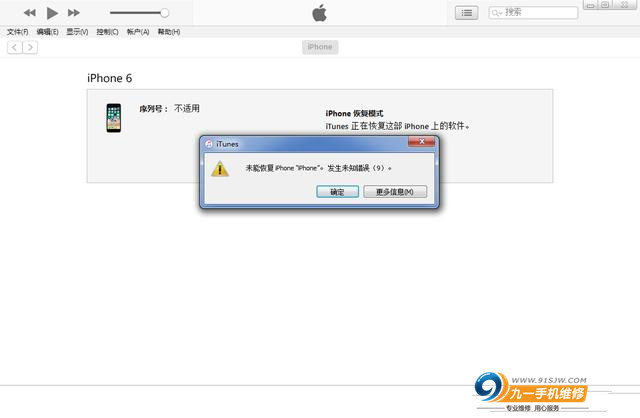Open the 显示(V) menu
The image size is (640, 418).
point(77,32)
